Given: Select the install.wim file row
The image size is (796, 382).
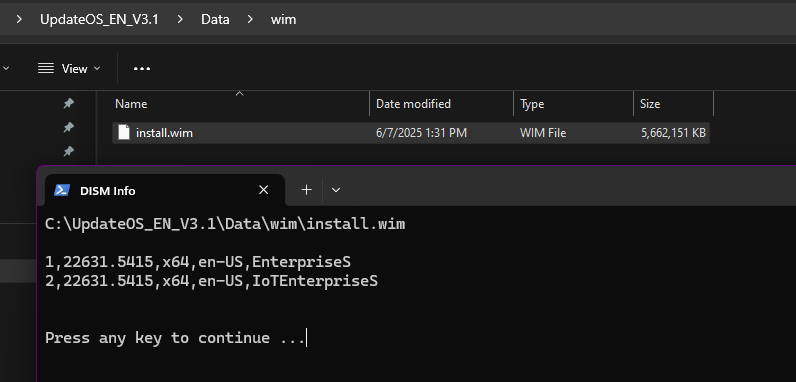Looking at the screenshot, I should [x=411, y=133].
